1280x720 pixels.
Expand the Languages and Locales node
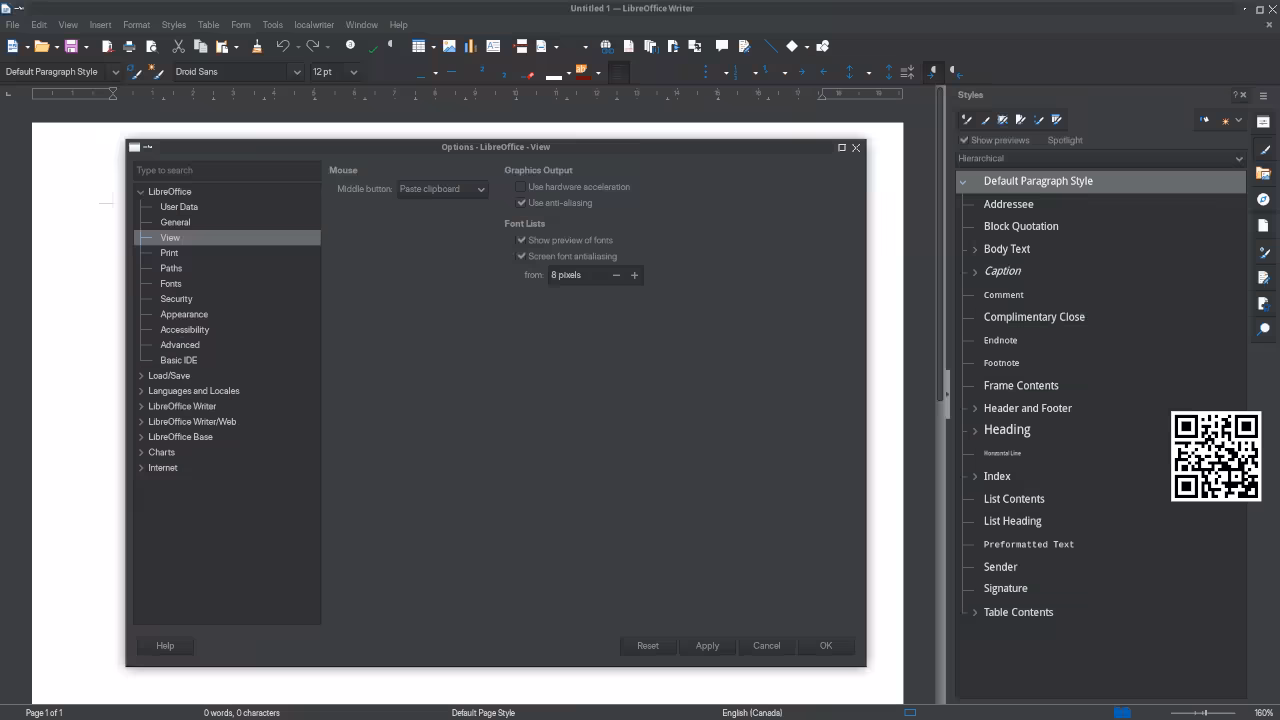[x=140, y=391]
